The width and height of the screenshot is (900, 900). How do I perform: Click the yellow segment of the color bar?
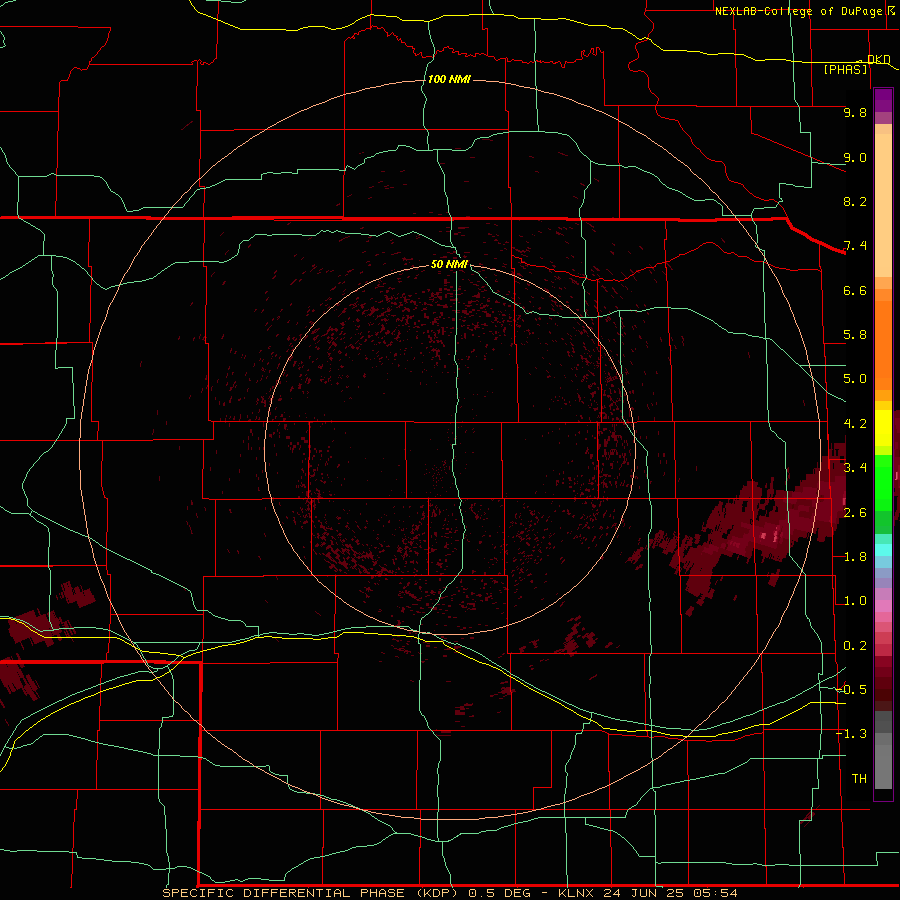(883, 428)
